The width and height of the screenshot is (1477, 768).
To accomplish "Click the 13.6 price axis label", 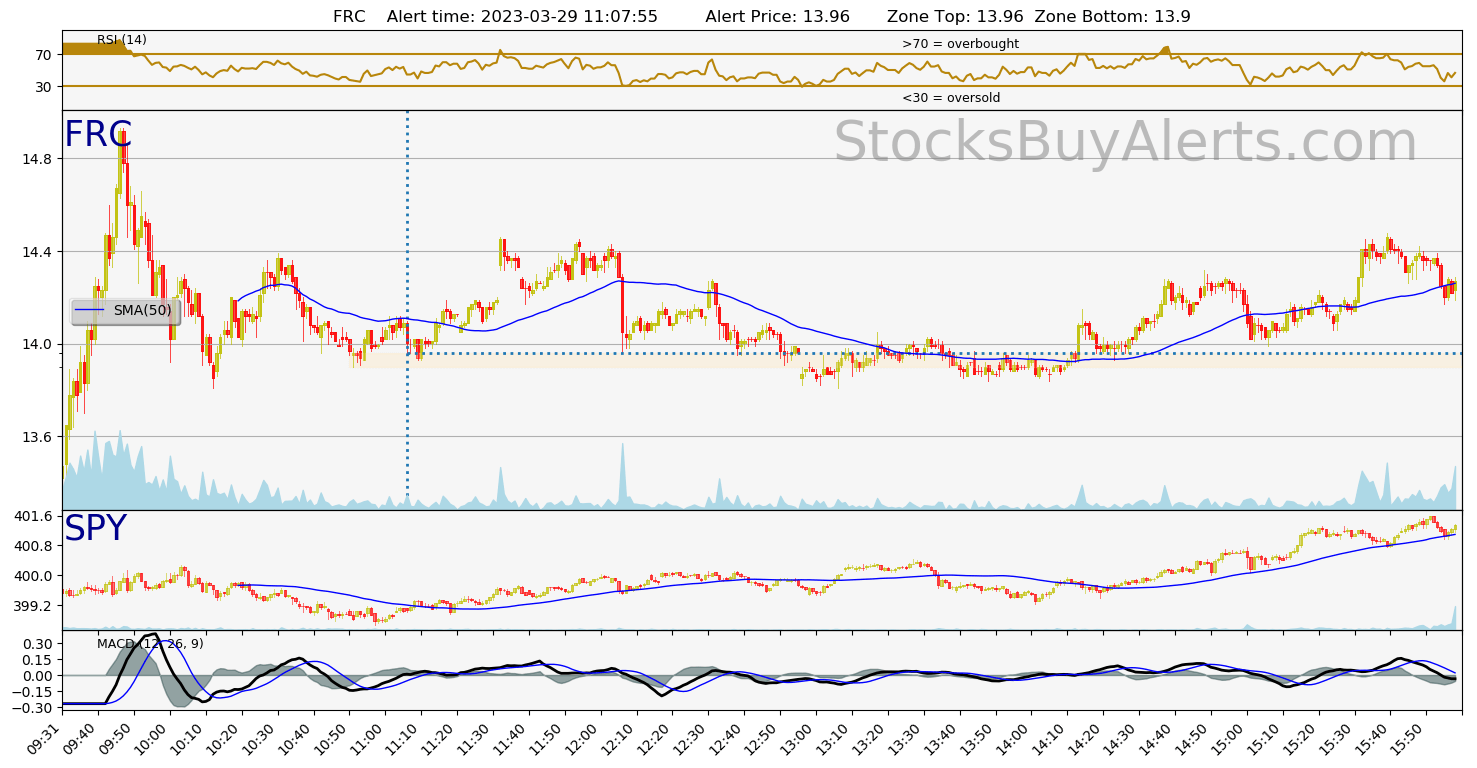I will (x=36, y=437).
